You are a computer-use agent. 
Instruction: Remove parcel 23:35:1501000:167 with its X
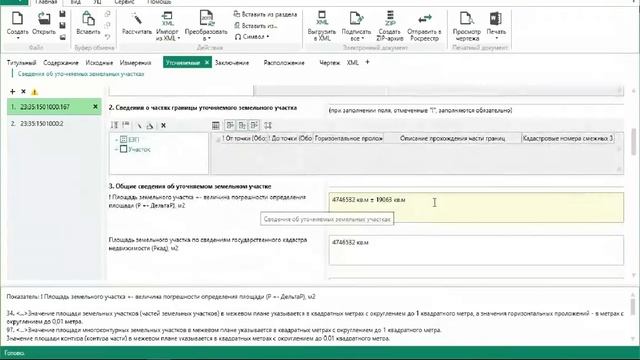coord(95,107)
